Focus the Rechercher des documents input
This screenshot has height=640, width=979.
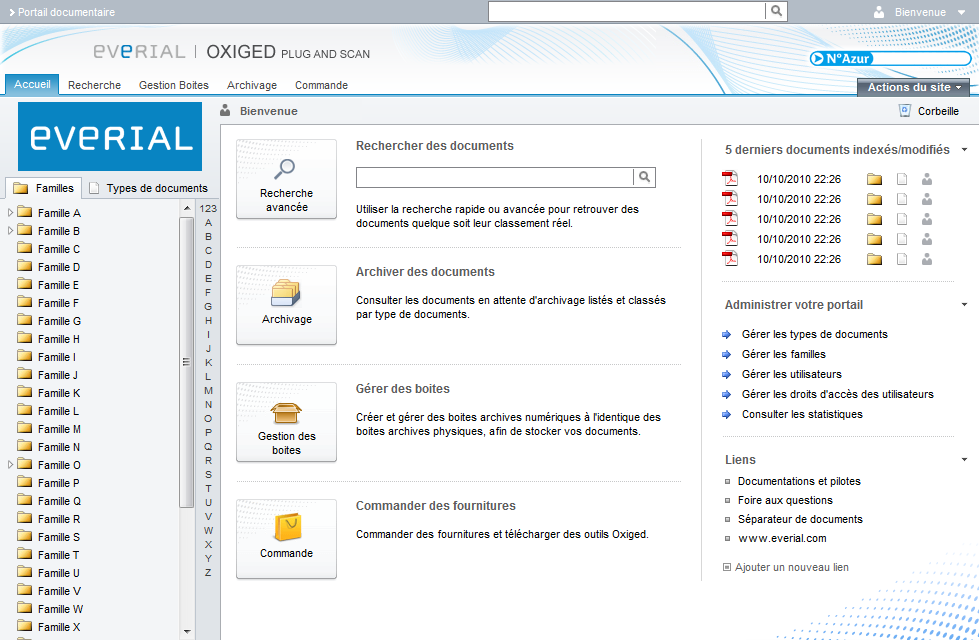[x=494, y=177]
